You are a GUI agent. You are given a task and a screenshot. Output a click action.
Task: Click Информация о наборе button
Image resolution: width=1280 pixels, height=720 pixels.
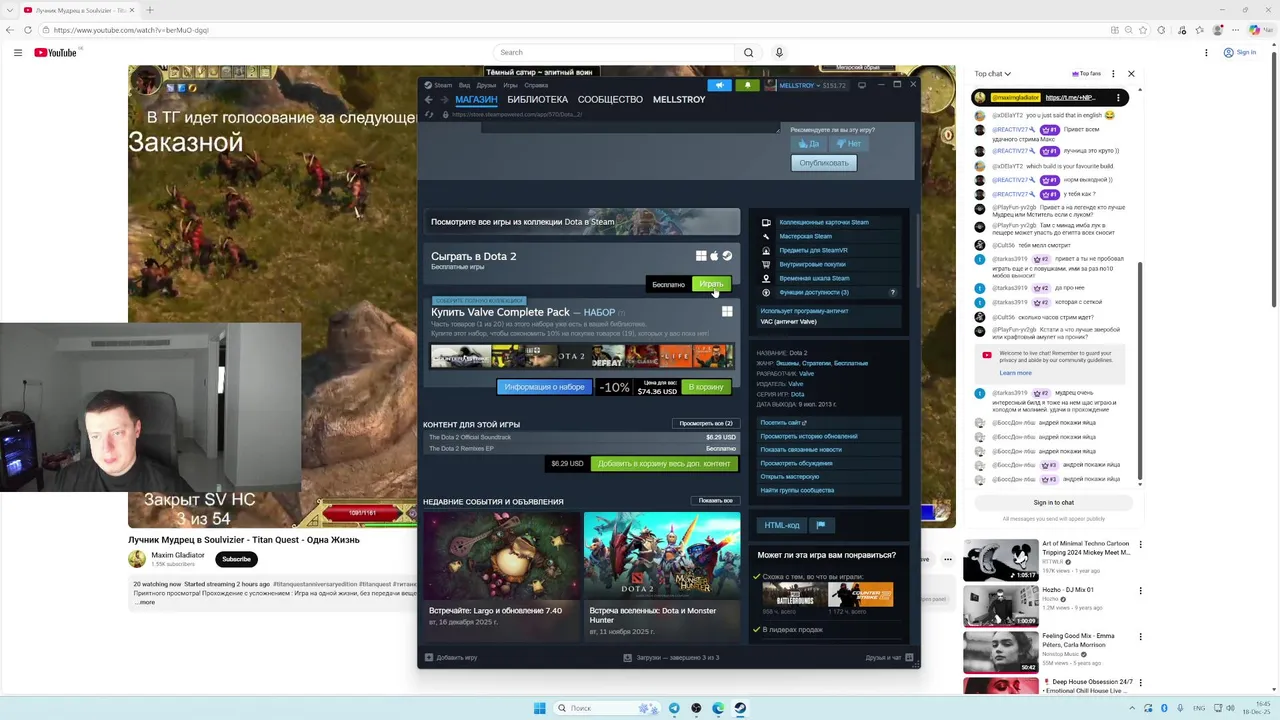tap(544, 387)
